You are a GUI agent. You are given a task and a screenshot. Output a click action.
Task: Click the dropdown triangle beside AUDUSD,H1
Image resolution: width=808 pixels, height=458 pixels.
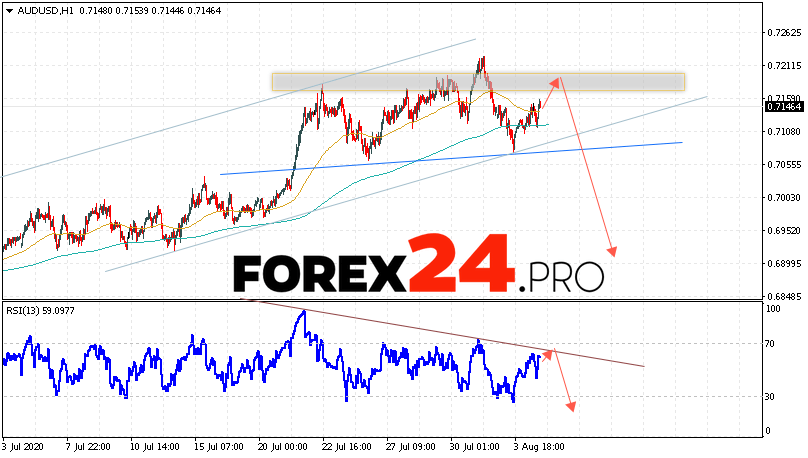[8, 8]
